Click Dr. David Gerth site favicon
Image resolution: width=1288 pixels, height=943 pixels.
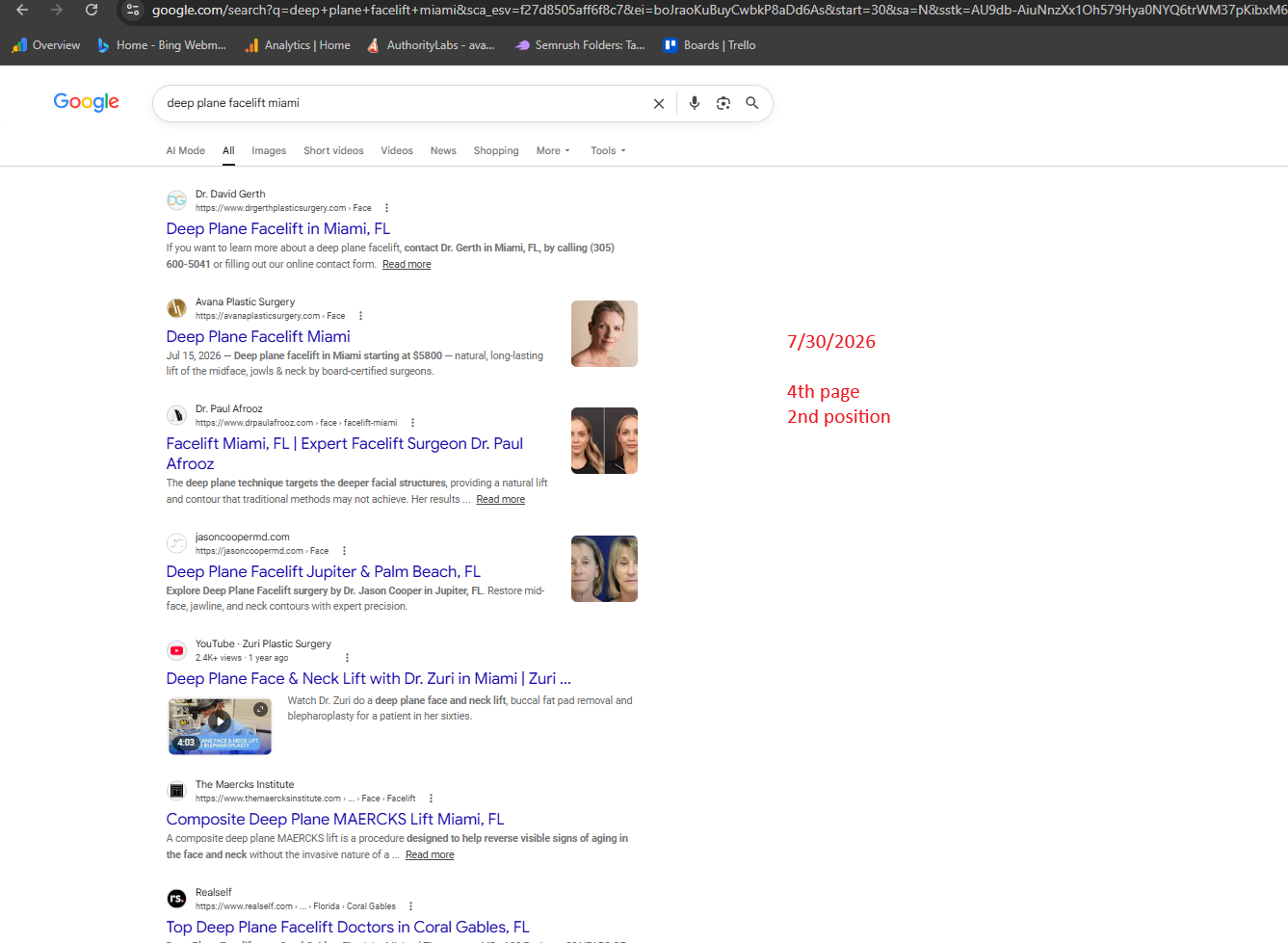pos(176,200)
